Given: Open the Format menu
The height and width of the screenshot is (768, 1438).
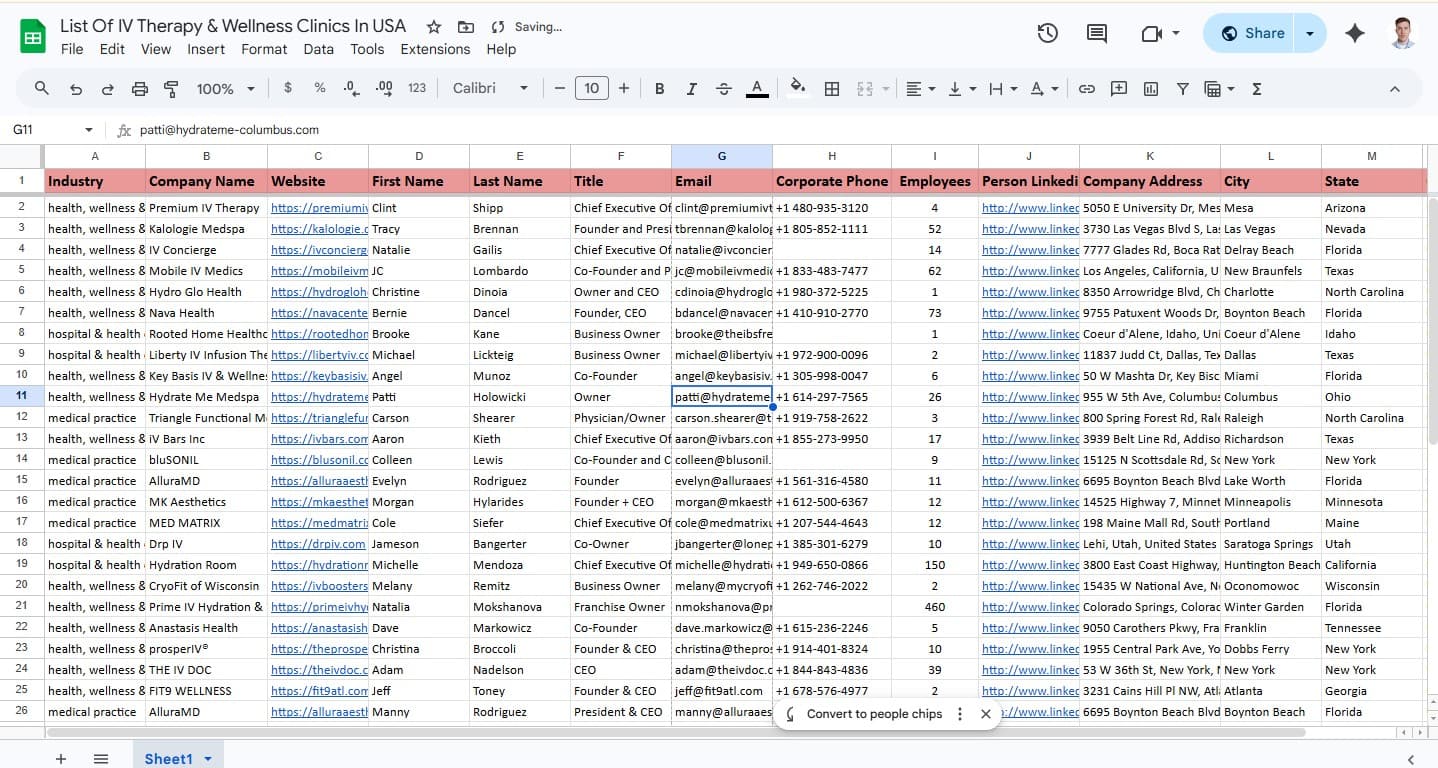Looking at the screenshot, I should pos(264,49).
